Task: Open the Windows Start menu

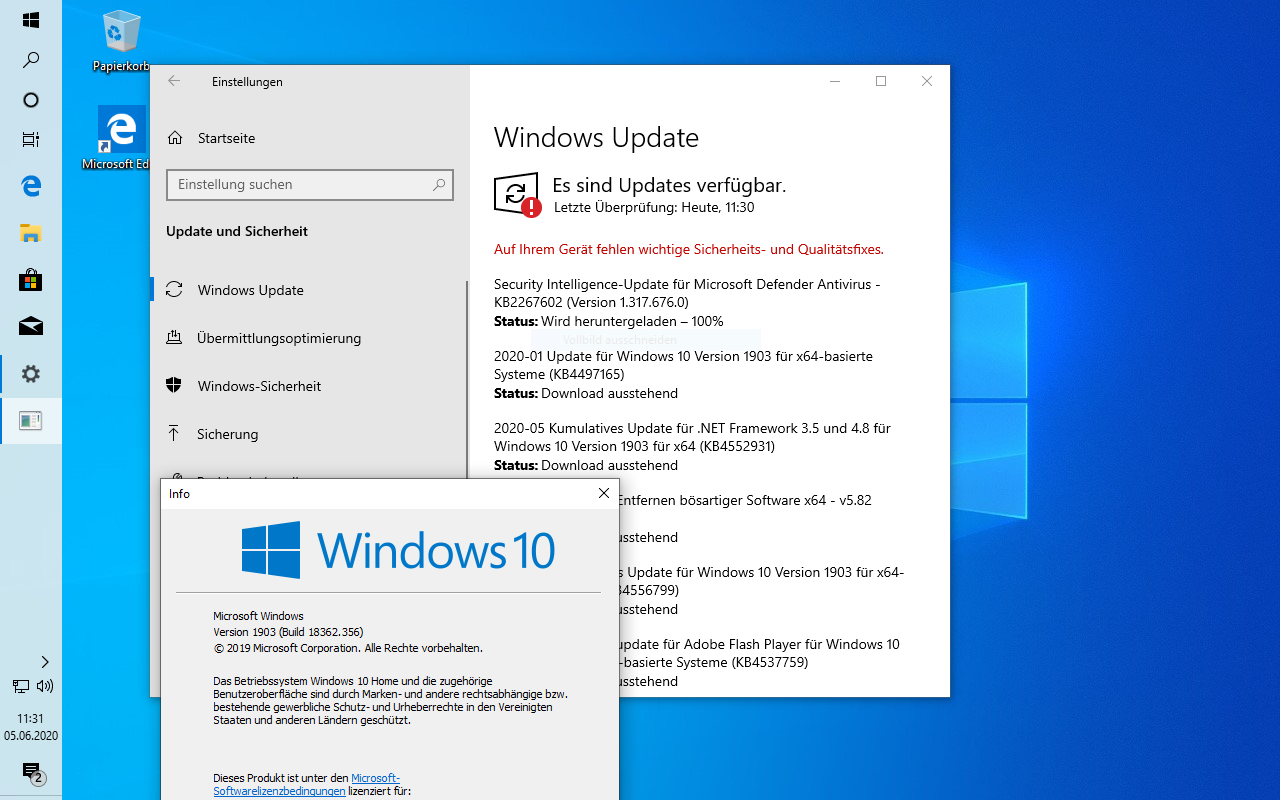Action: coord(31,20)
